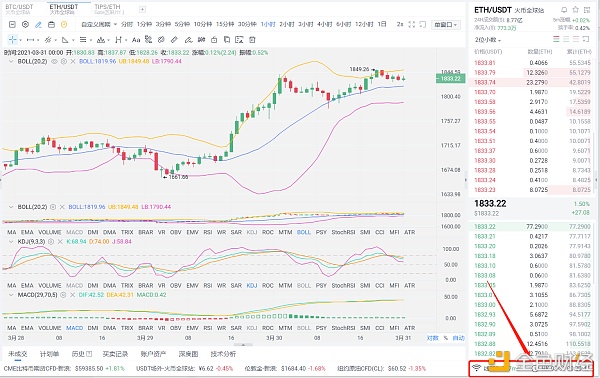
Task: Open the 单窗口 window layout dropdown
Action: click(x=445, y=25)
